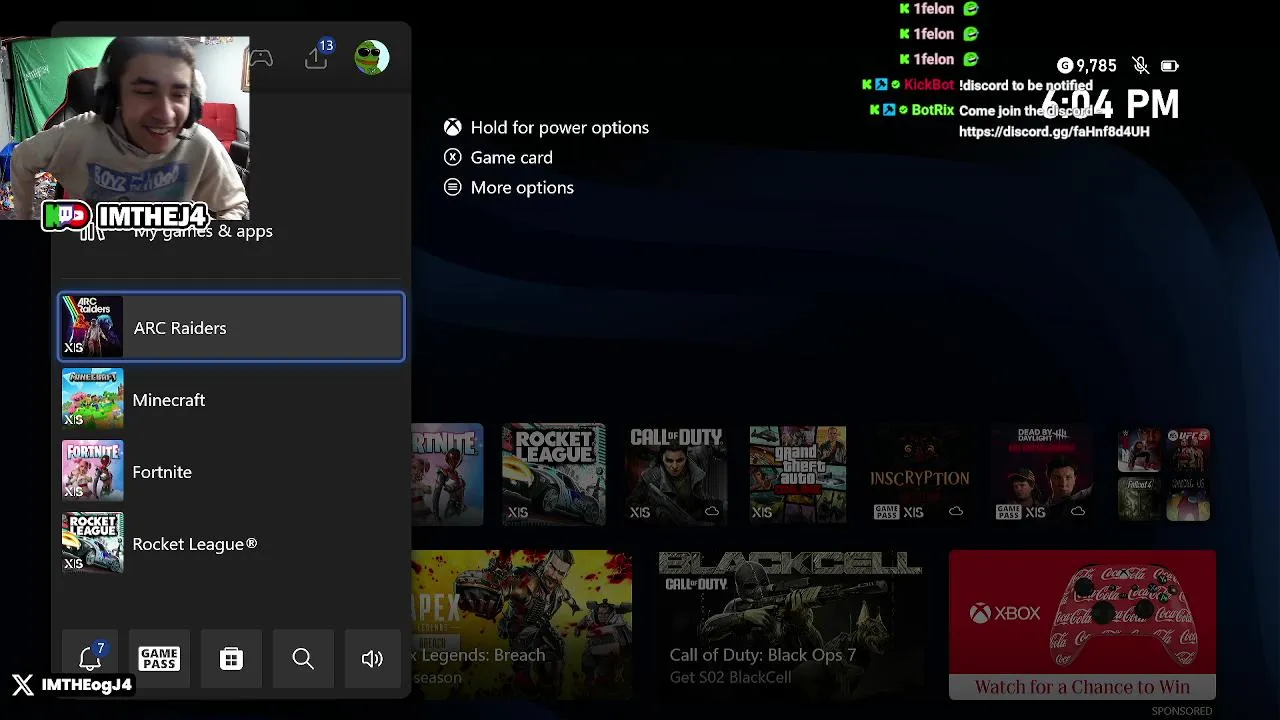Open the notifications bell icon
This screenshot has height=720, width=1280.
point(90,658)
